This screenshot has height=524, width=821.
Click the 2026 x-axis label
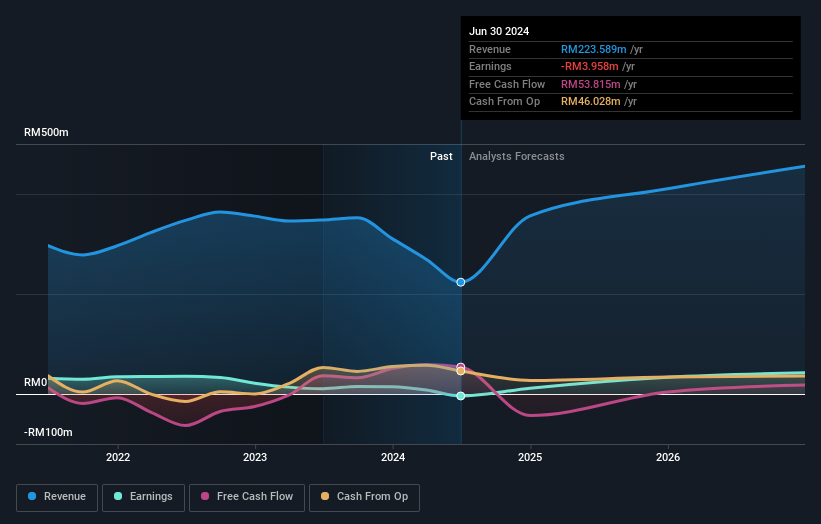pyautogui.click(x=668, y=458)
